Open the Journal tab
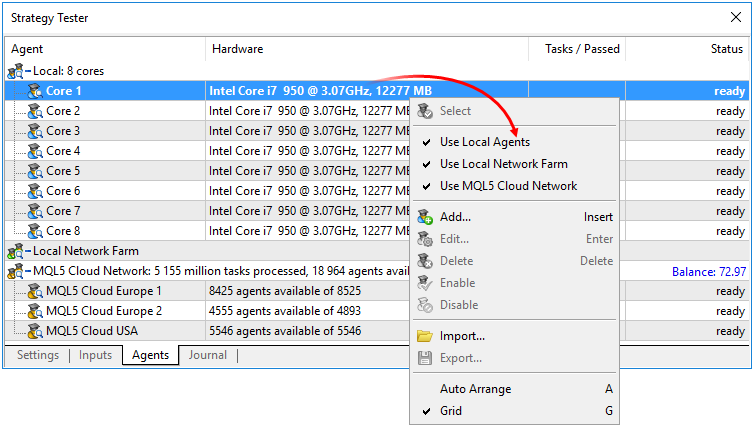Image resolution: width=753 pixels, height=426 pixels. 207,355
